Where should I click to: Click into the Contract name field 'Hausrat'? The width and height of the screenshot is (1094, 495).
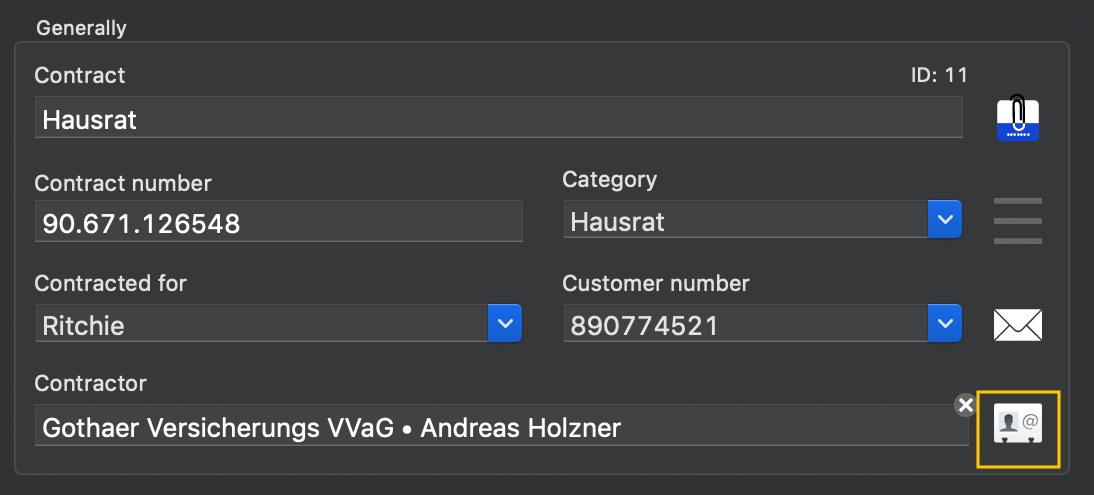pos(499,117)
